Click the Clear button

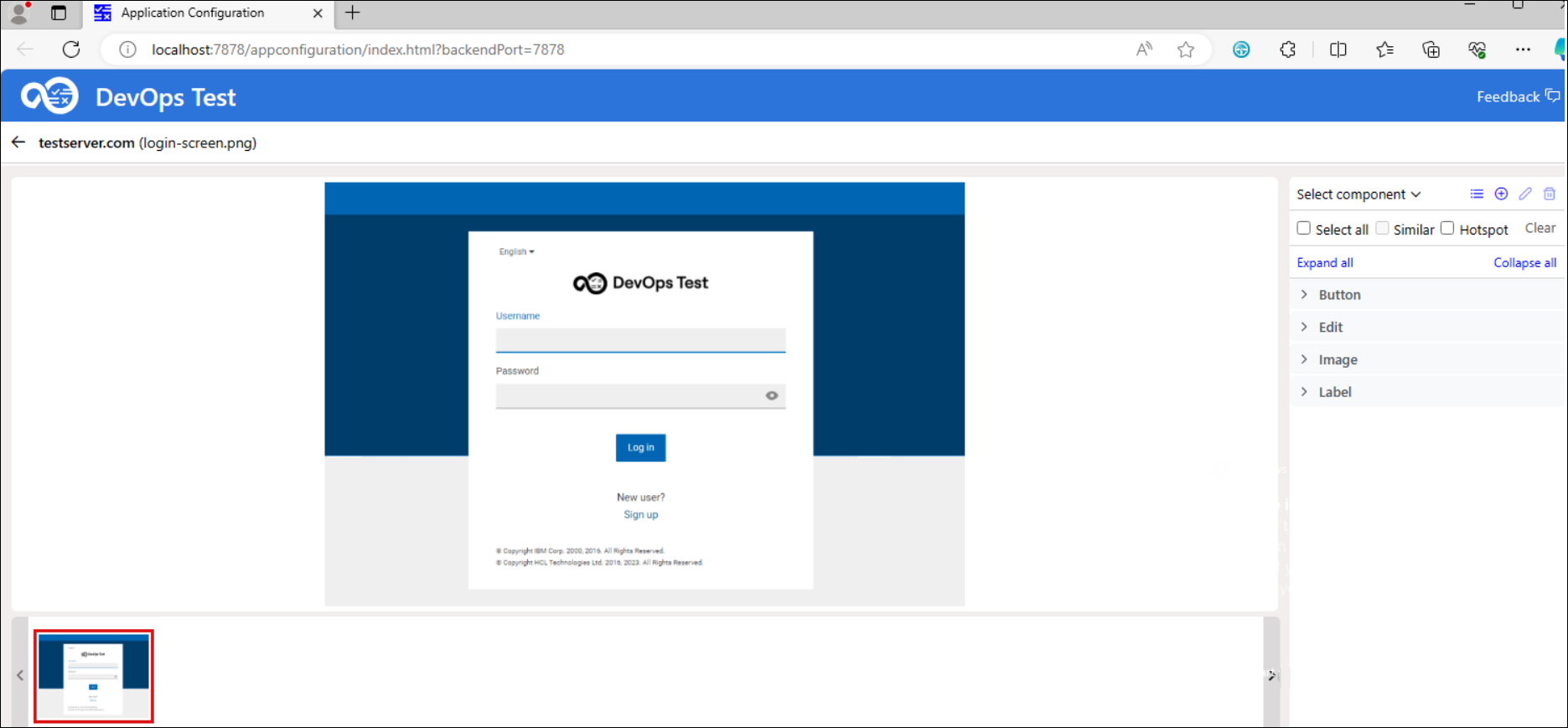click(1540, 228)
